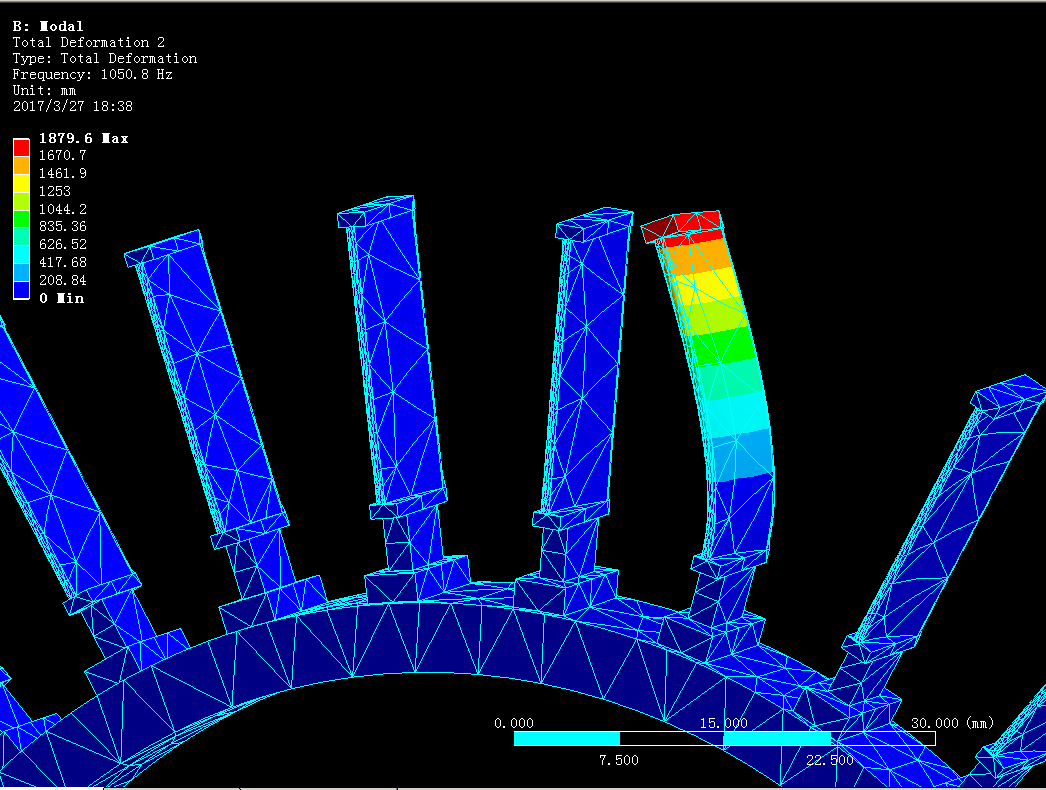The height and width of the screenshot is (790, 1046).
Task: Click the Frequency: 1050.8 Hz text
Action: 92,74
